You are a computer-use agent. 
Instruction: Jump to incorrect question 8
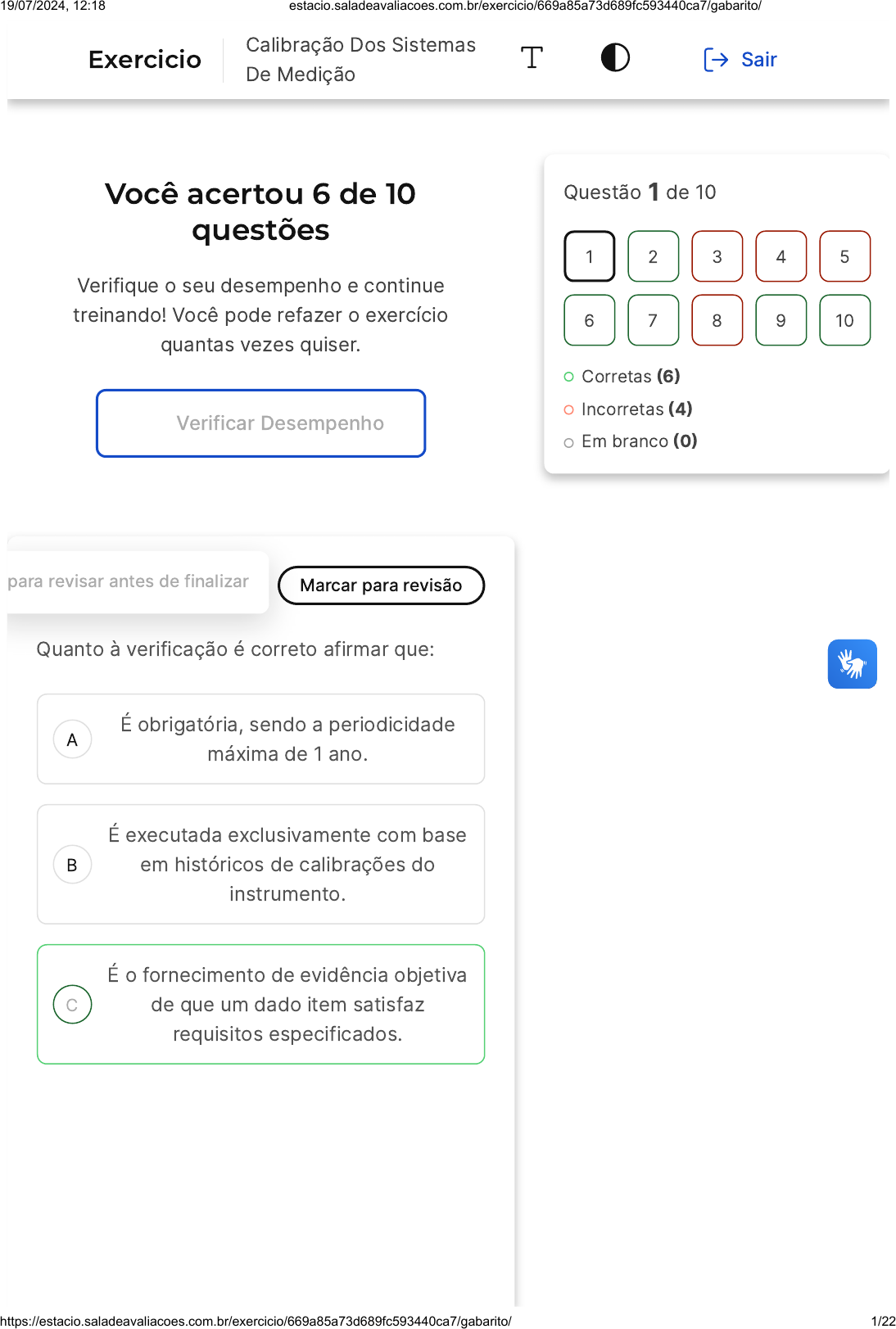coord(717,321)
